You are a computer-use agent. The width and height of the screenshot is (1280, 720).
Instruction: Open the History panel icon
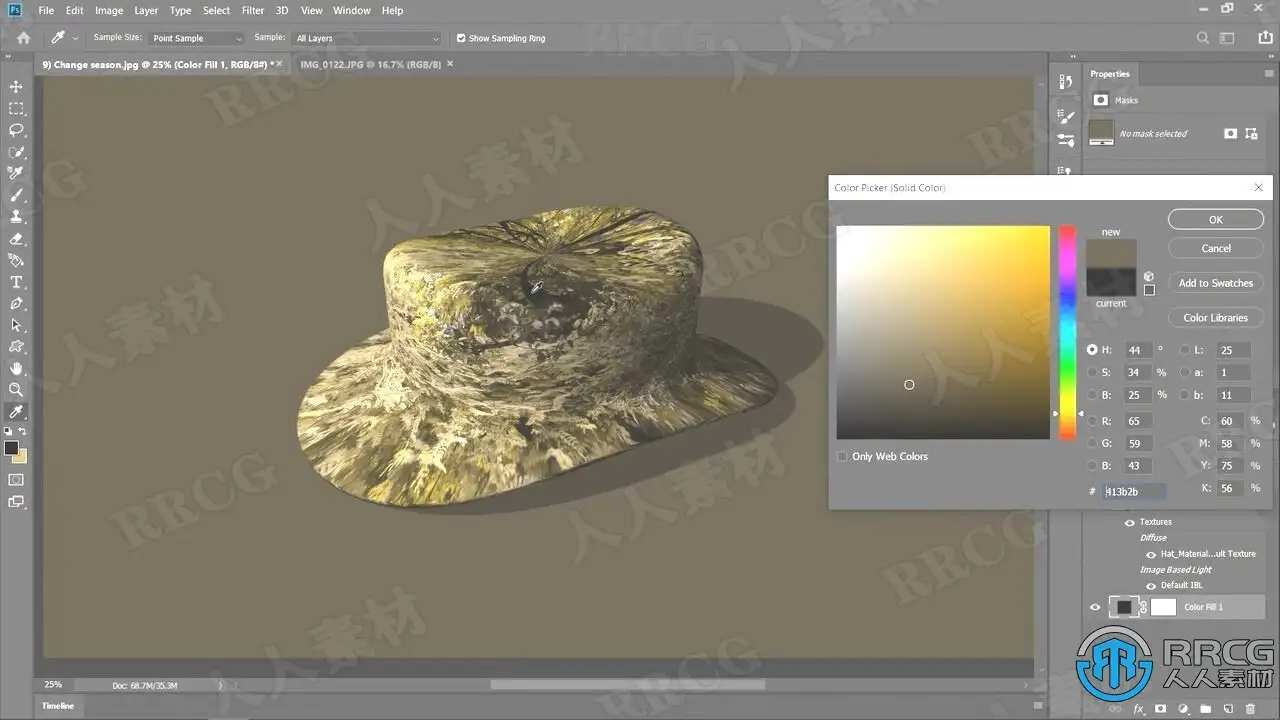tap(1065, 82)
